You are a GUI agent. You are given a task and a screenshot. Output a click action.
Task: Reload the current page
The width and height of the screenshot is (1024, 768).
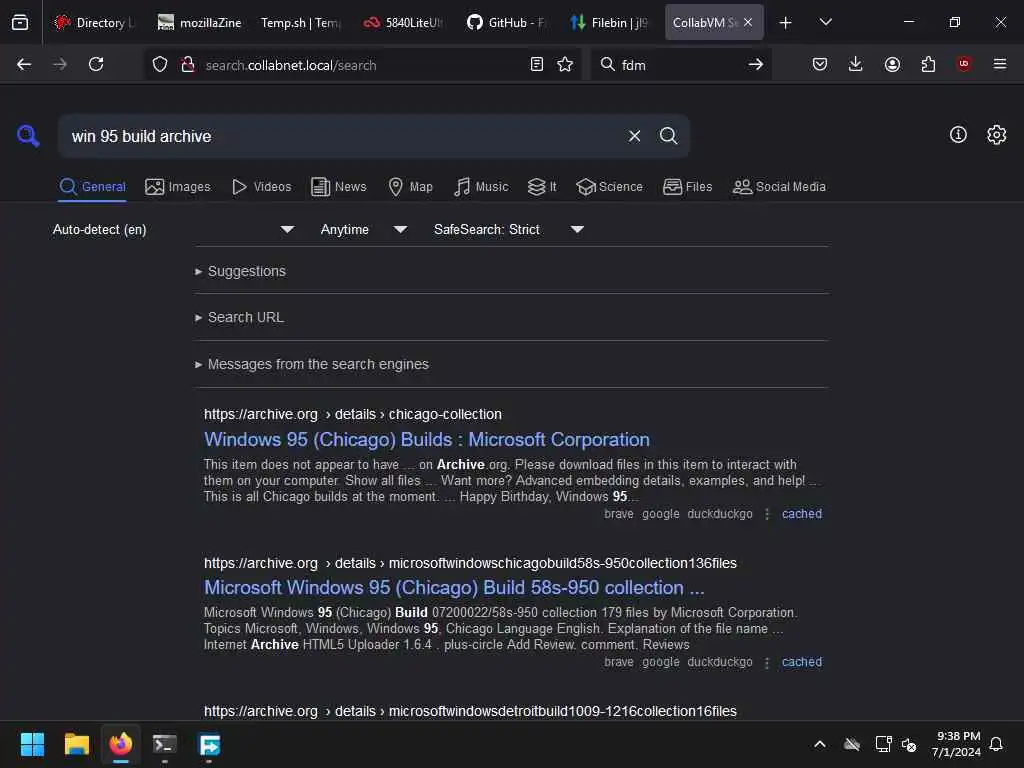(x=96, y=64)
